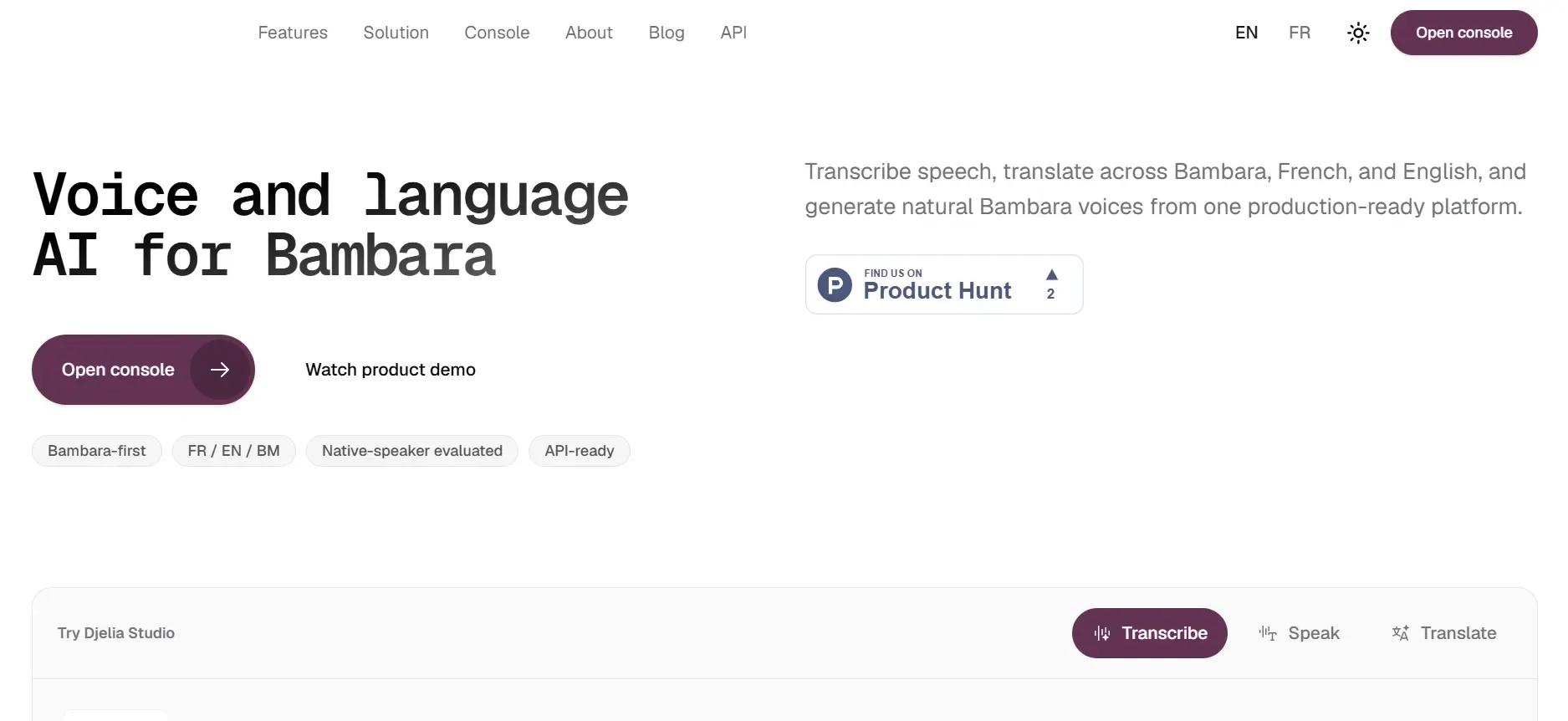Viewport: 1568px width, 721px height.
Task: Click the Native-speaker evaluated tag
Action: click(x=412, y=451)
